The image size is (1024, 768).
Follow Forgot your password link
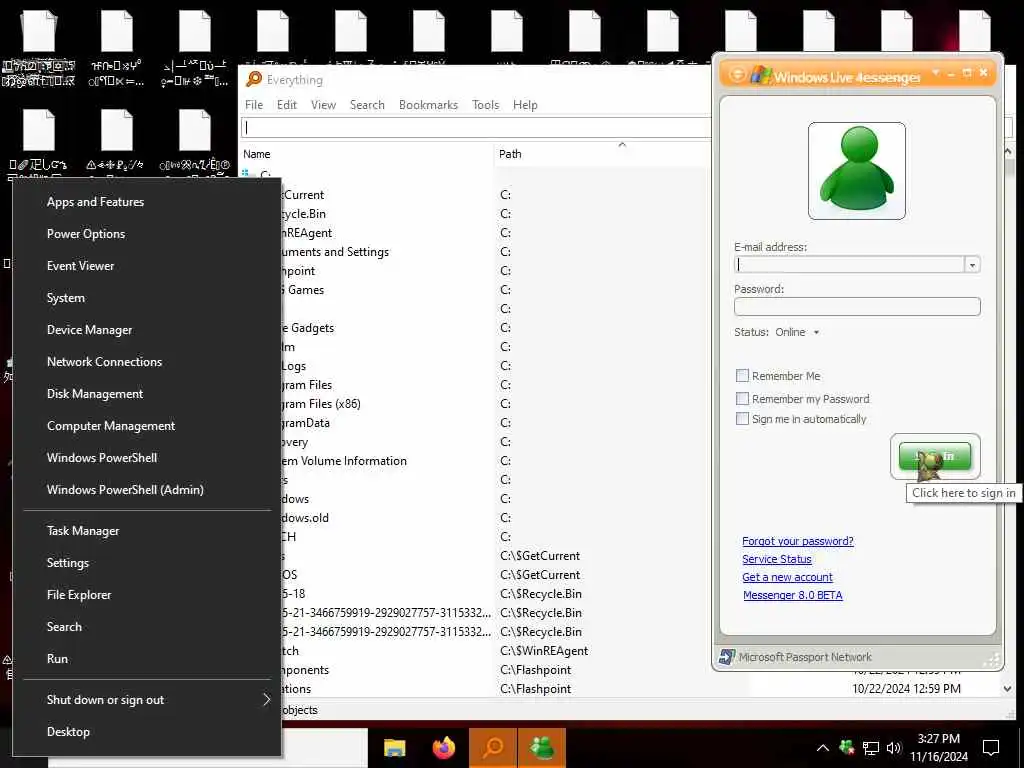pos(797,541)
